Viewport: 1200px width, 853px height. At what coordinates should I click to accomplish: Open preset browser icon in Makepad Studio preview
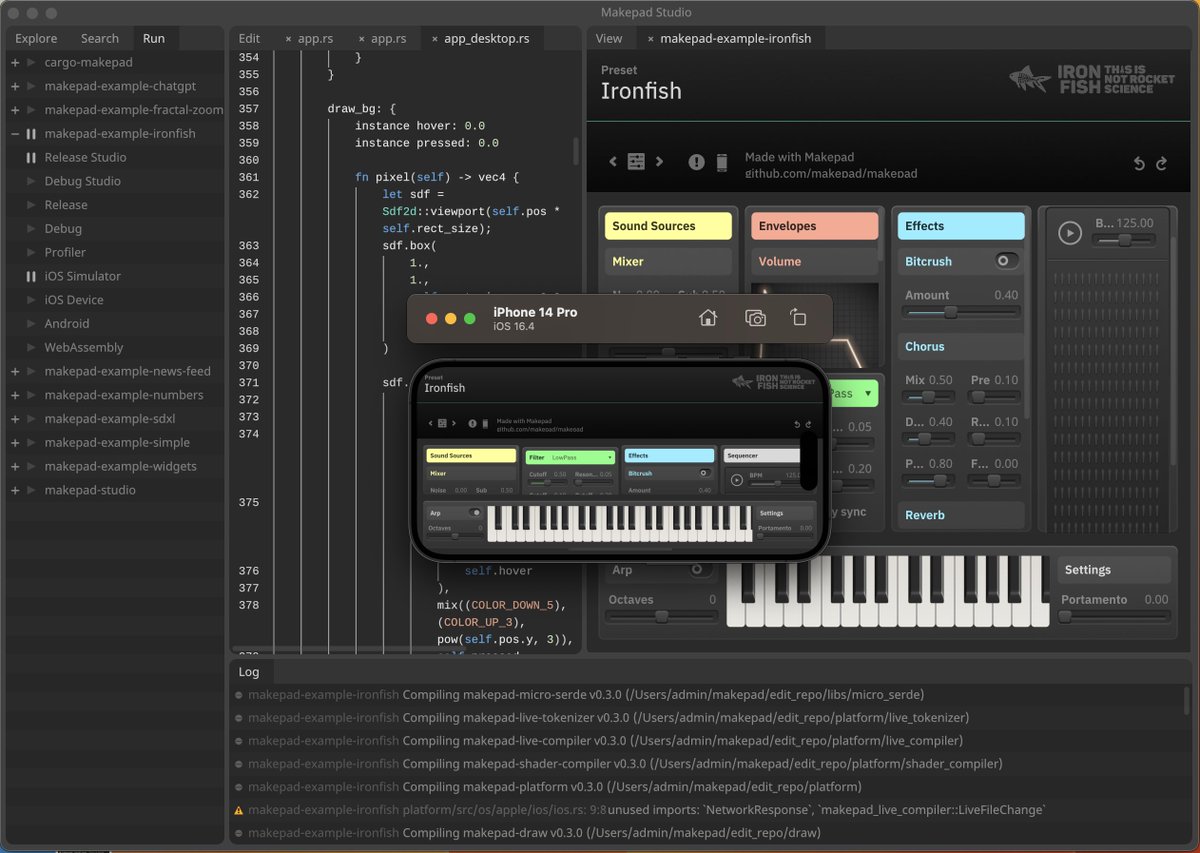click(x=636, y=162)
